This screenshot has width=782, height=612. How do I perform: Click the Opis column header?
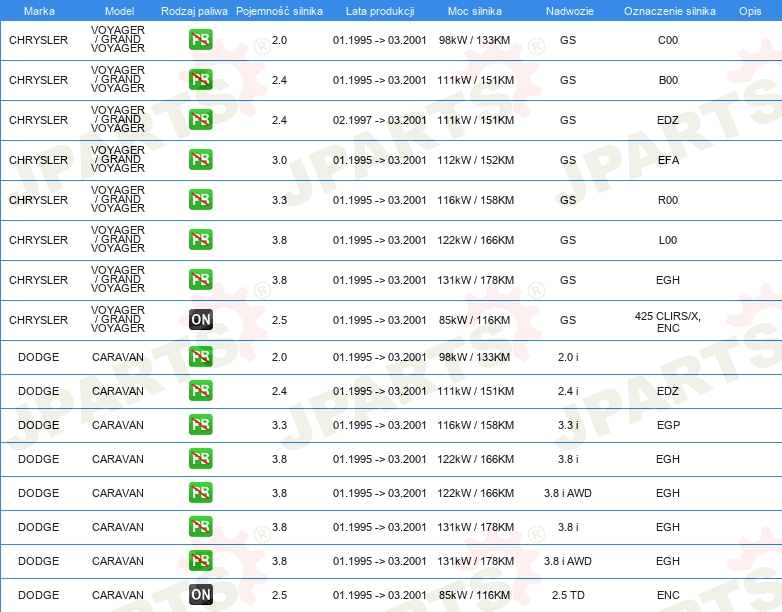point(750,11)
